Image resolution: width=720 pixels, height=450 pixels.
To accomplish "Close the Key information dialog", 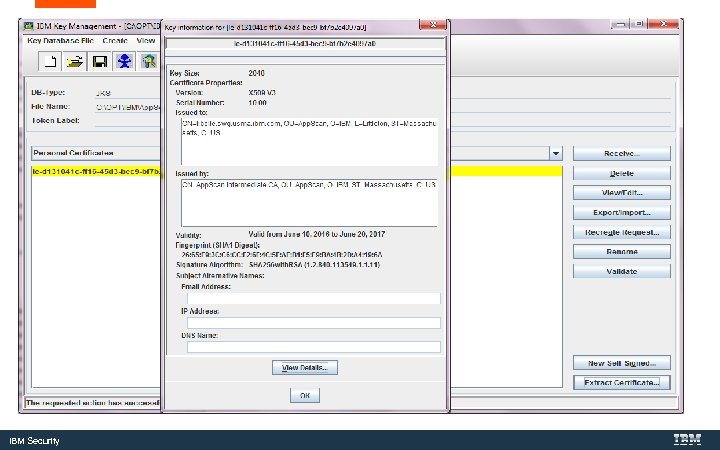I will (433, 25).
